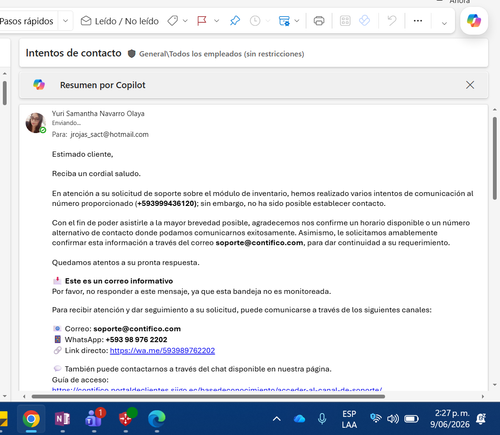Screen dimensions: 500x435
Task: Print the email with the printer icon
Action: (319, 21)
